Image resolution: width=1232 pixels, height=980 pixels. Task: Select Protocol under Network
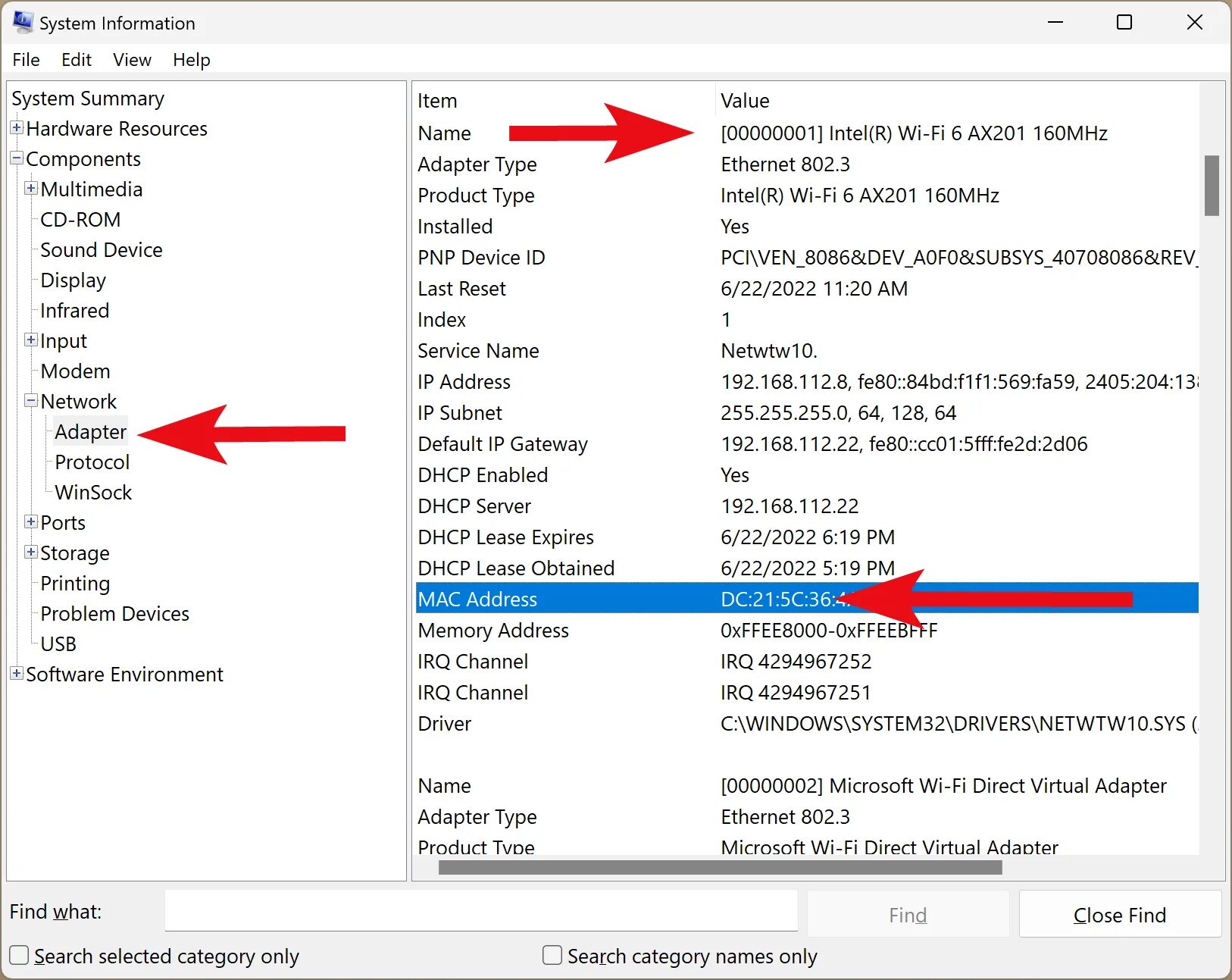point(92,462)
